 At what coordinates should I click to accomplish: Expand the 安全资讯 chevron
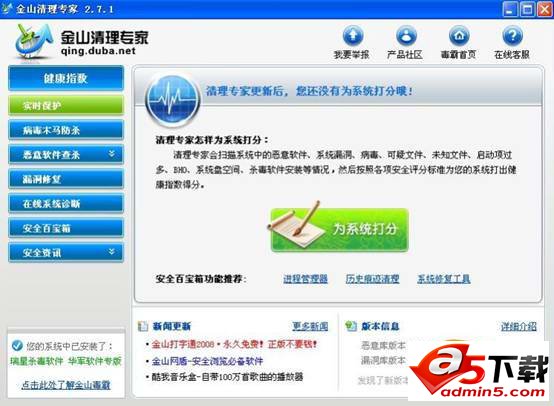click(112, 251)
